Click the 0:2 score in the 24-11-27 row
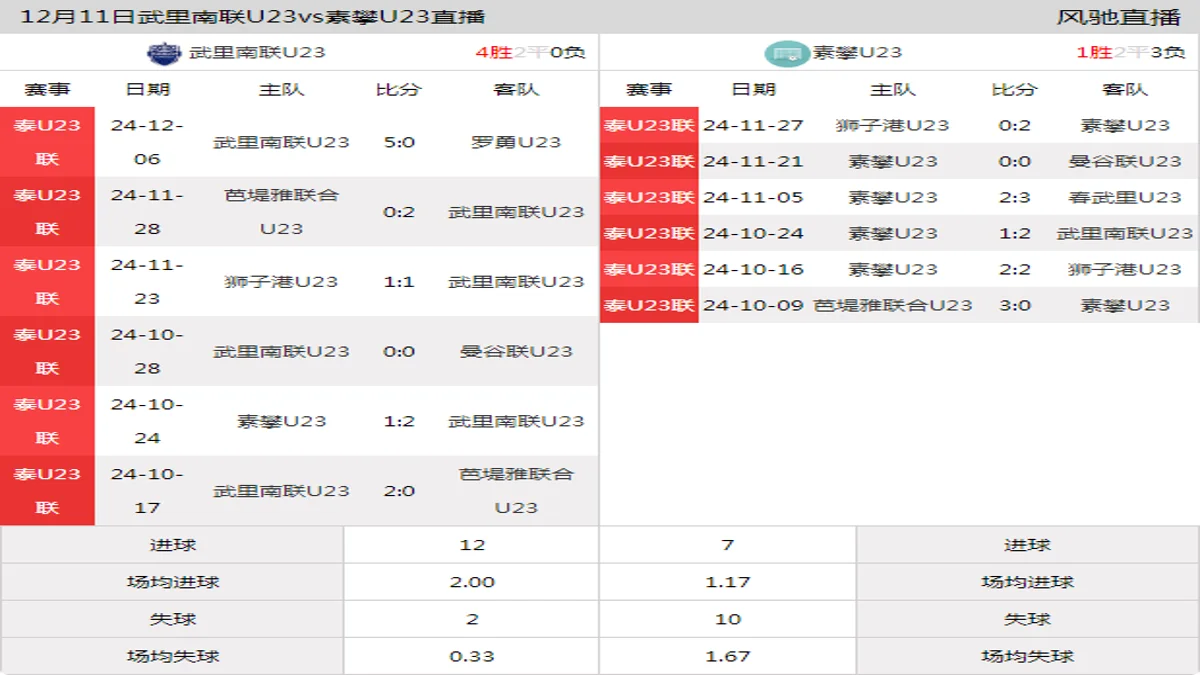The height and width of the screenshot is (675, 1200). [1014, 125]
